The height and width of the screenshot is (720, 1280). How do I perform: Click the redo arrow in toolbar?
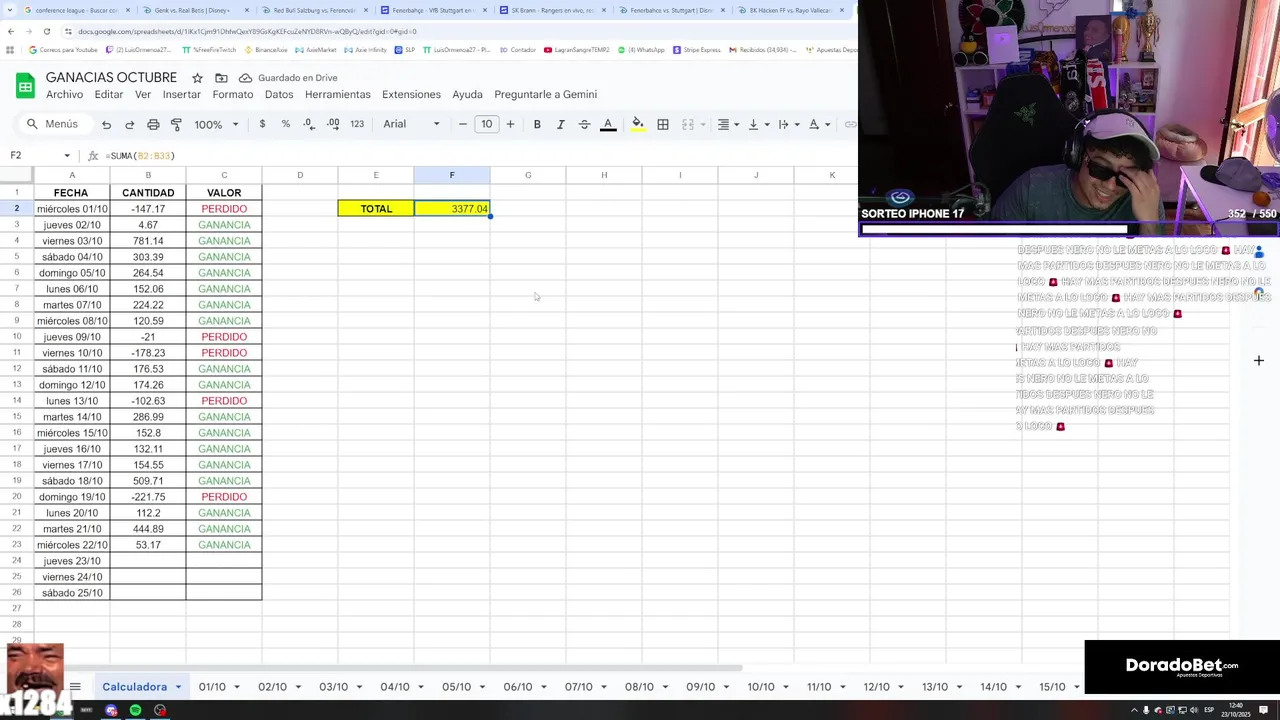click(x=129, y=124)
